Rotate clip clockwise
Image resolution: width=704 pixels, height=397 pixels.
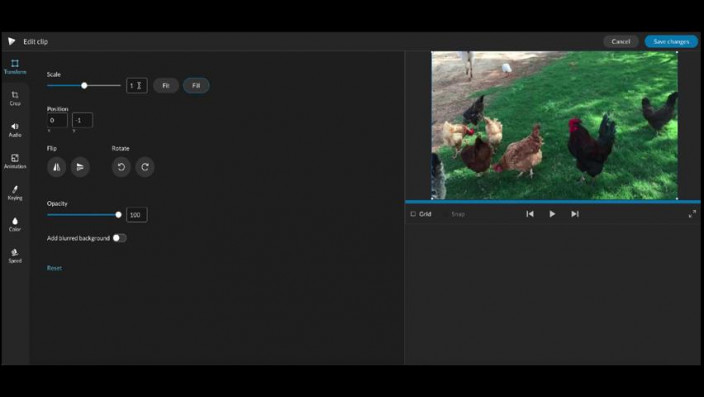pos(145,167)
